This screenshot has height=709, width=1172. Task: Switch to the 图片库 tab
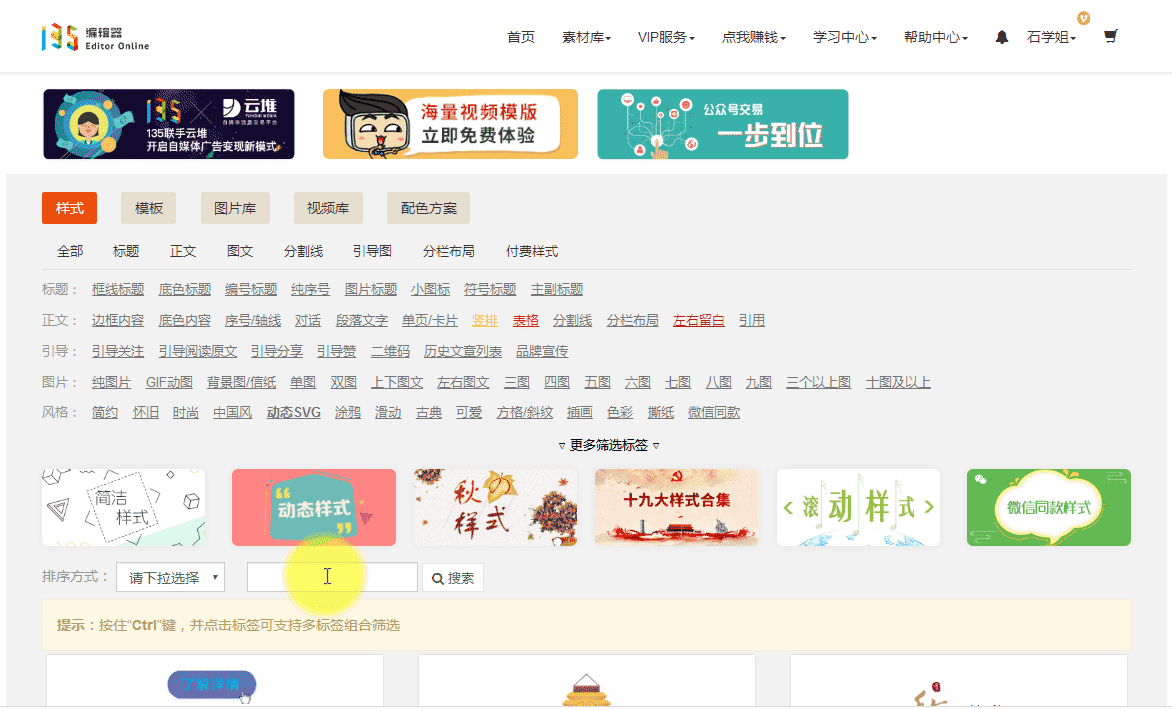click(x=235, y=208)
